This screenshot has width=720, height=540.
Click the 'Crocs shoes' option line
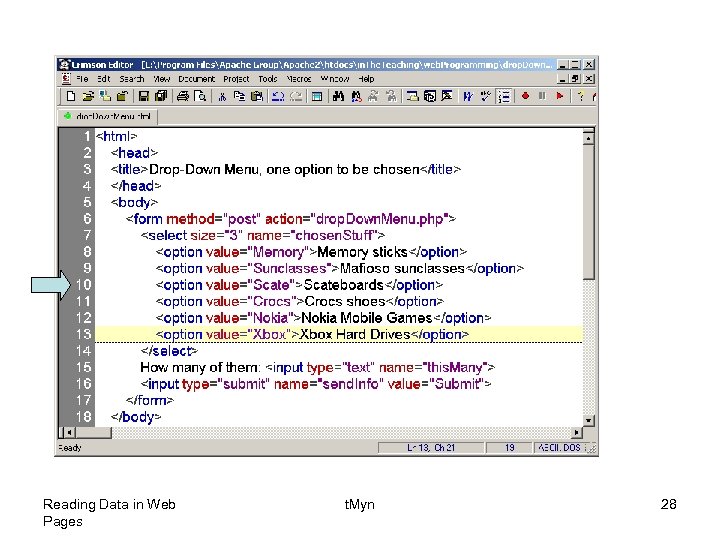(x=299, y=302)
